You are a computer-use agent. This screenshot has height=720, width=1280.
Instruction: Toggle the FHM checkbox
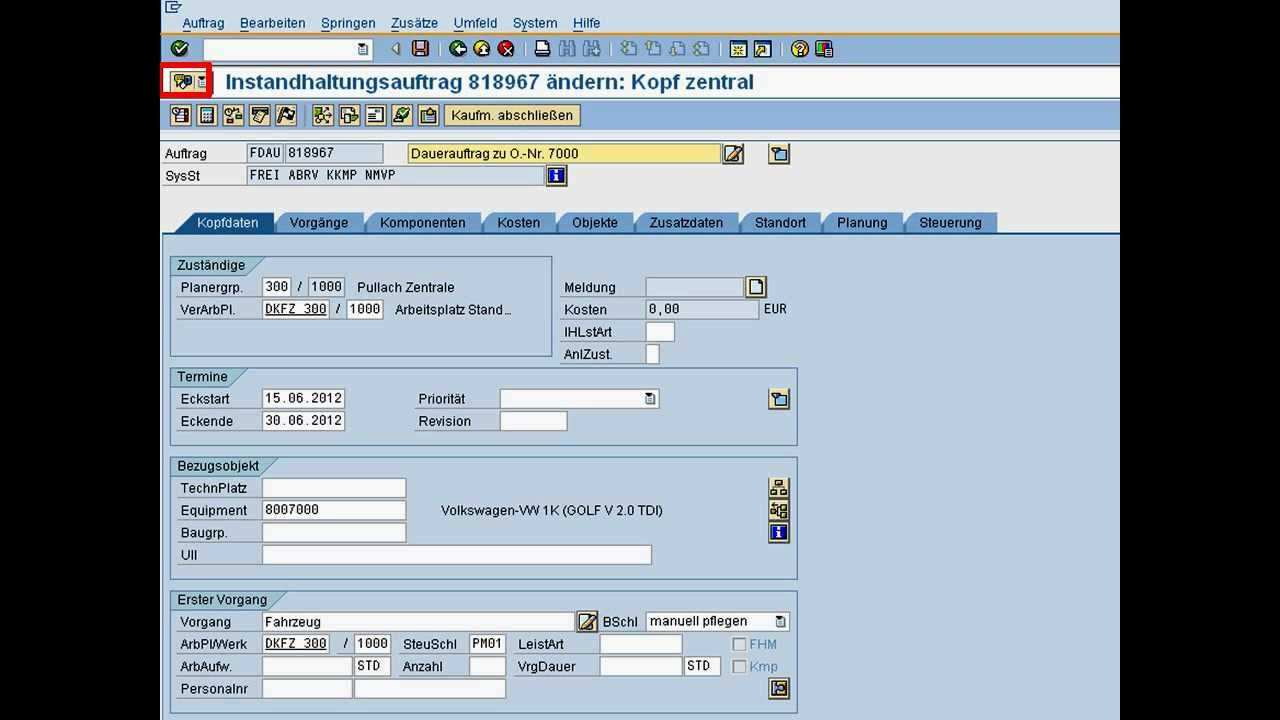739,645
